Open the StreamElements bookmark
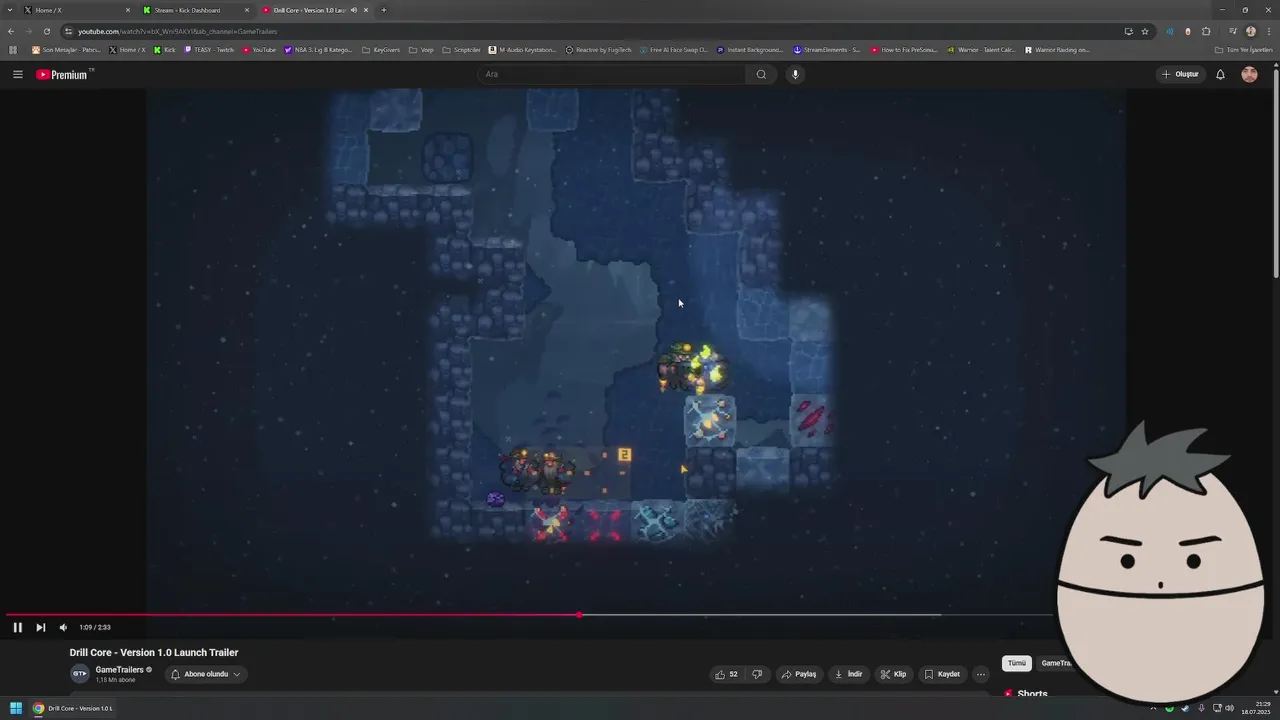 [826, 49]
